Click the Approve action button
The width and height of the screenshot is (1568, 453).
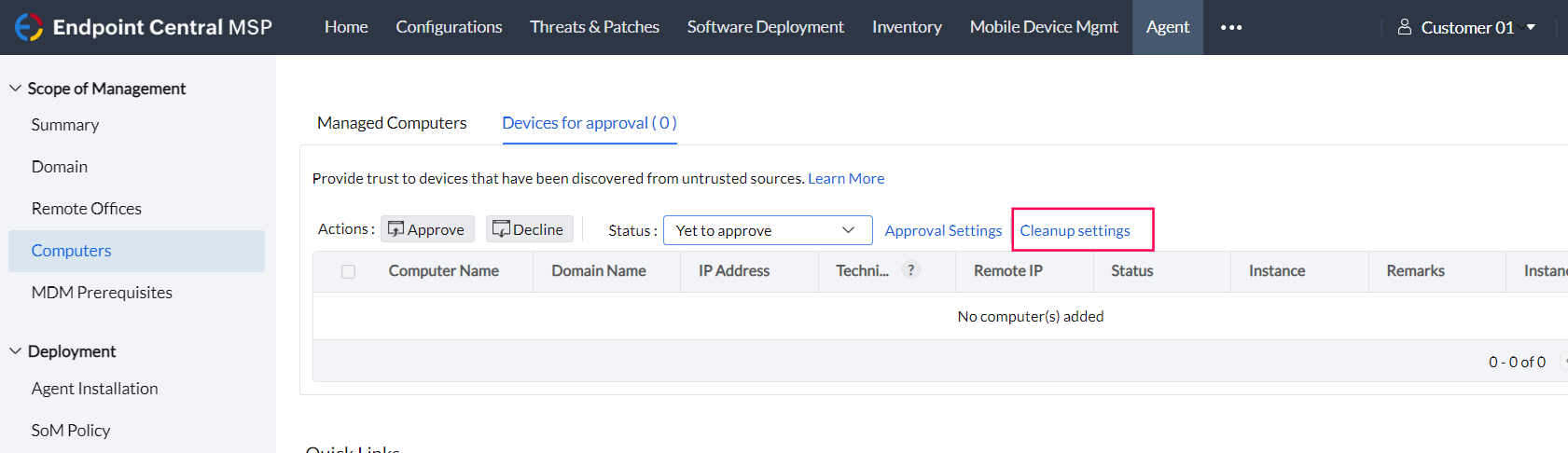pos(427,229)
